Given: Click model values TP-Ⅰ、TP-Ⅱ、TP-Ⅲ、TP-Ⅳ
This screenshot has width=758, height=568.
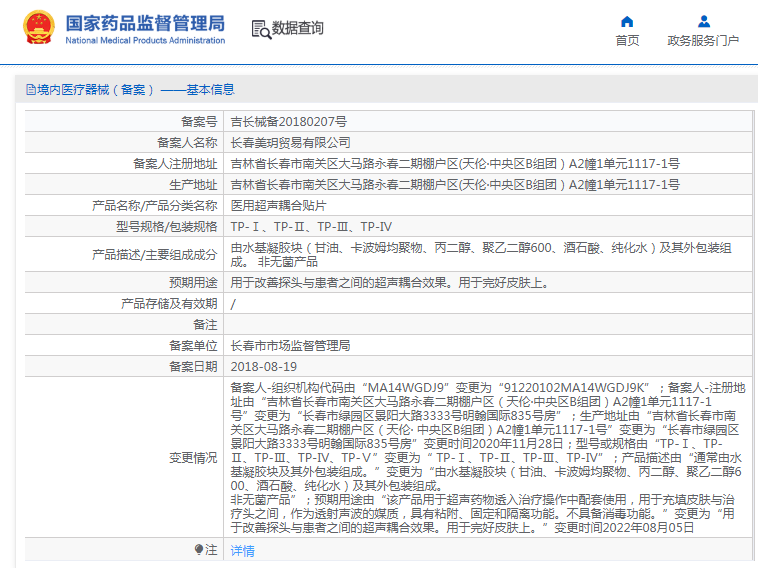Looking at the screenshot, I should pyautogui.click(x=311, y=227).
